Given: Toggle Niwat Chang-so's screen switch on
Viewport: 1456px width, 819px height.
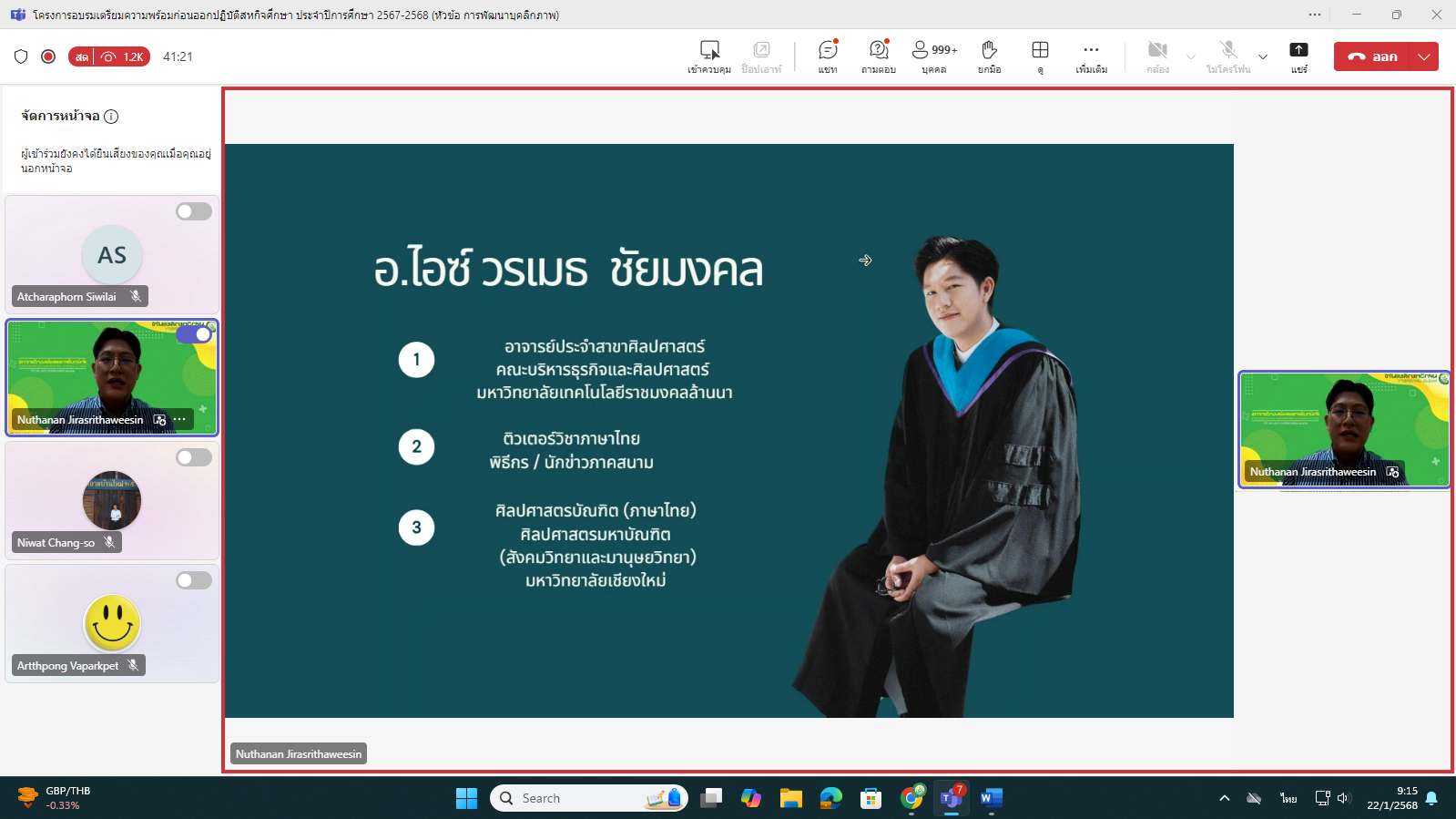Looking at the screenshot, I should point(194,457).
